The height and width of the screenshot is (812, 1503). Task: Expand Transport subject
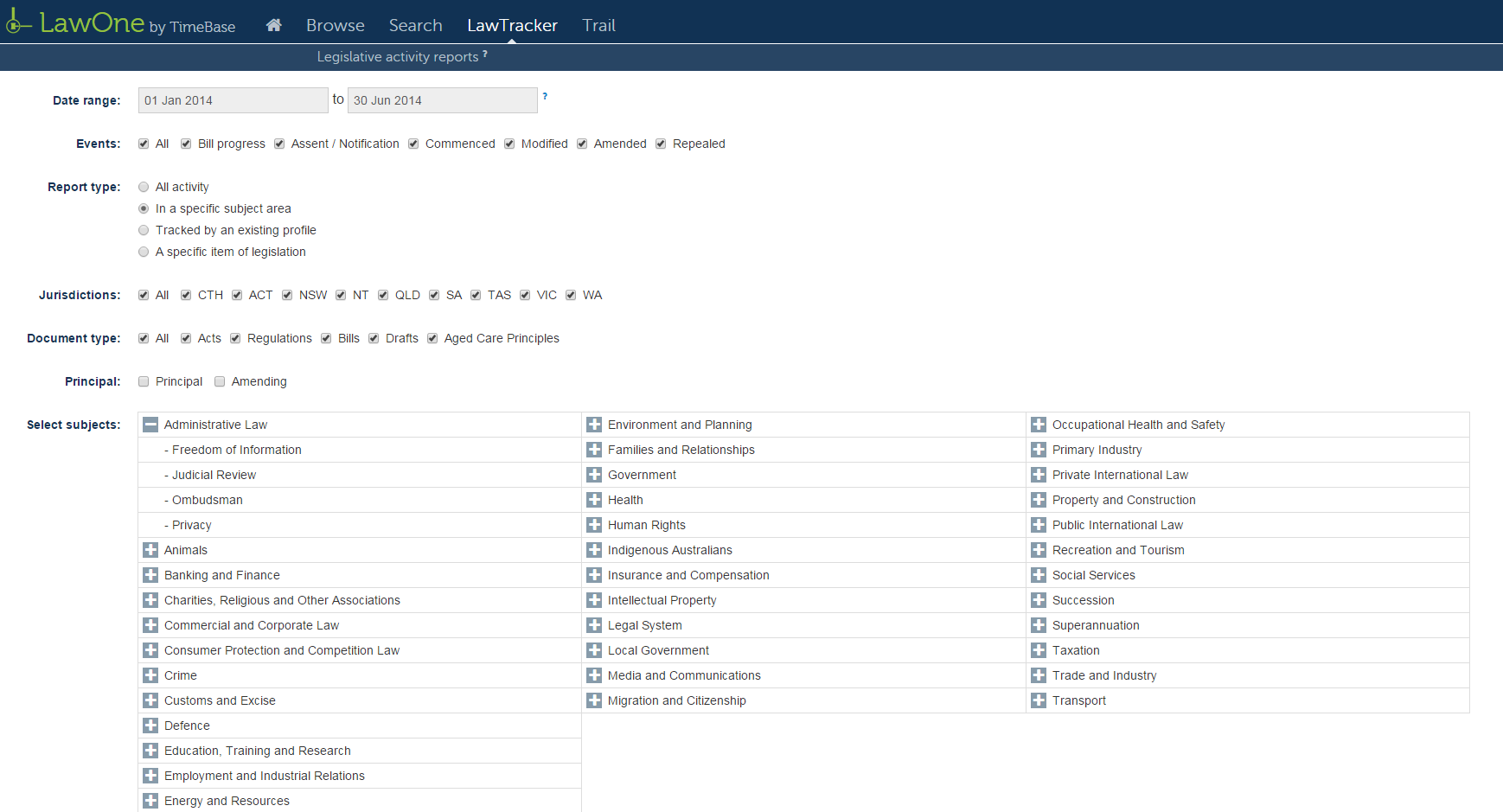pyautogui.click(x=1039, y=700)
